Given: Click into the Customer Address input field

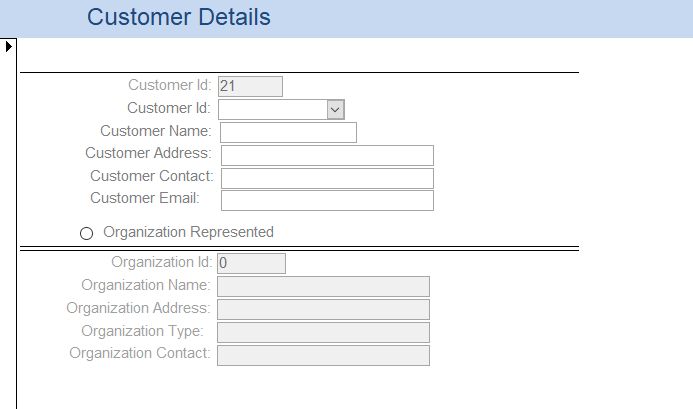Looking at the screenshot, I should 327,155.
